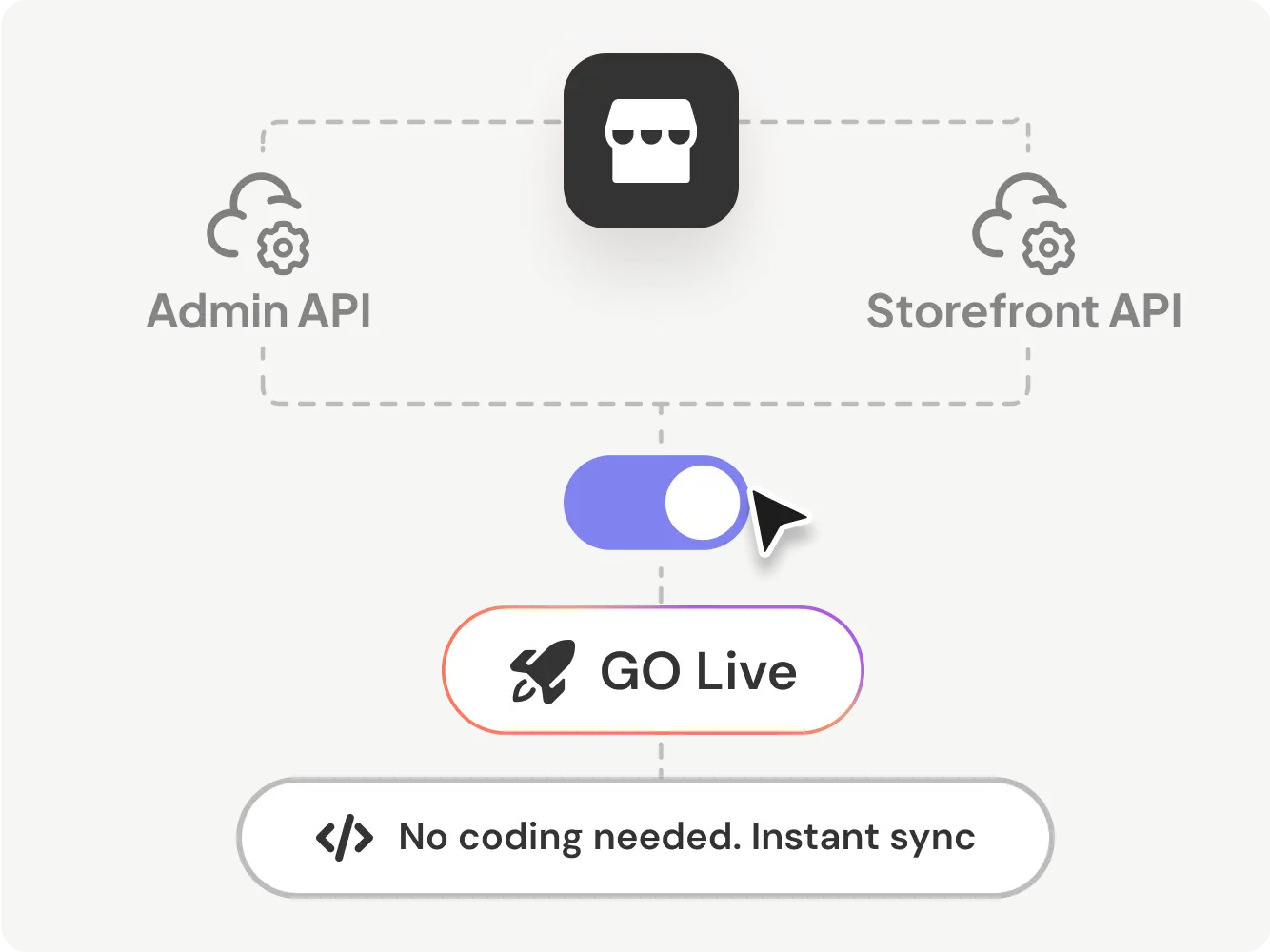Click the code brackets icon
This screenshot has width=1270, height=952.
pyautogui.click(x=345, y=838)
